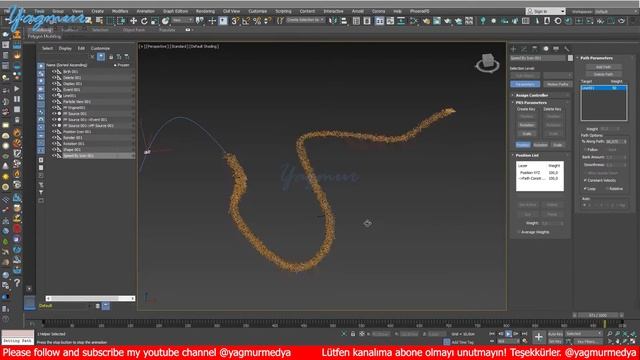Click the Mirror tool icon
Image resolution: width=640 pixels, height=360 pixels.
(333, 20)
